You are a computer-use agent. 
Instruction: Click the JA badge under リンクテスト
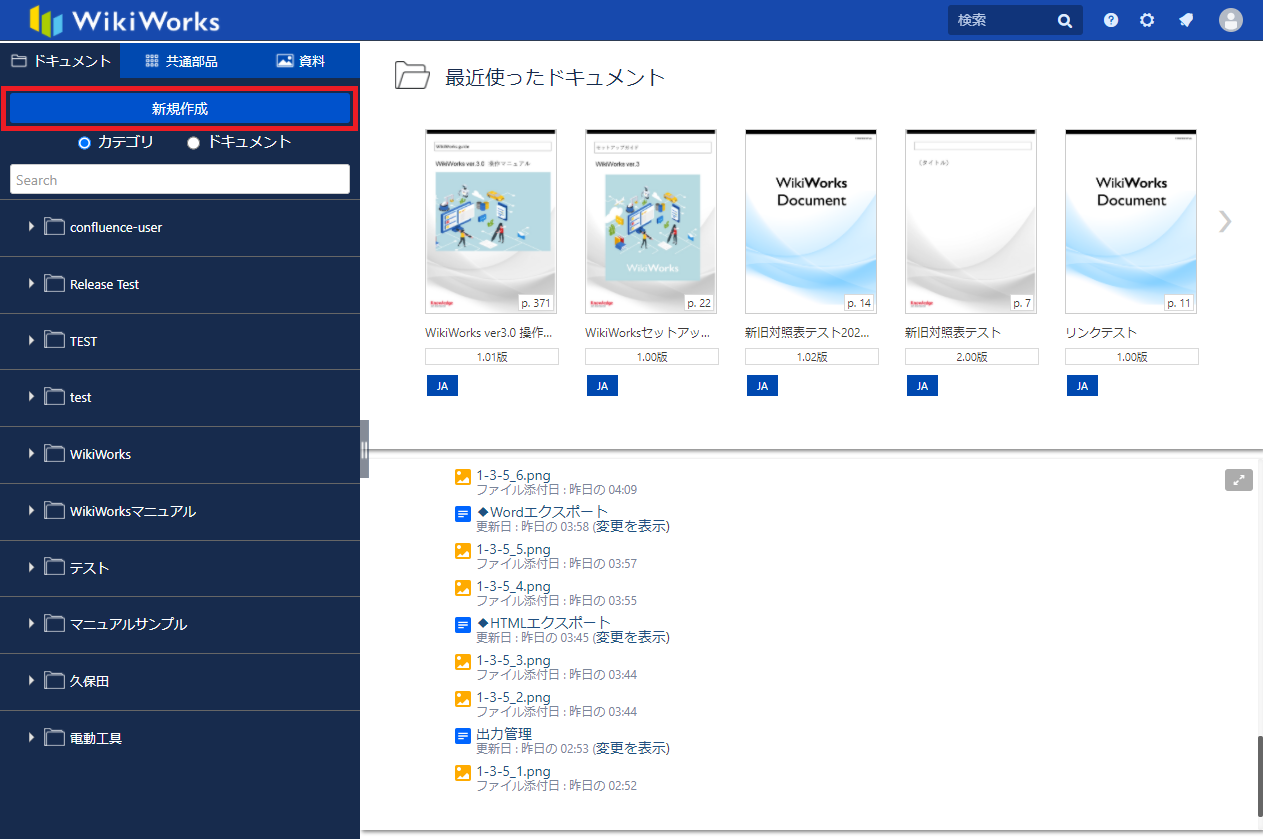[x=1082, y=386]
